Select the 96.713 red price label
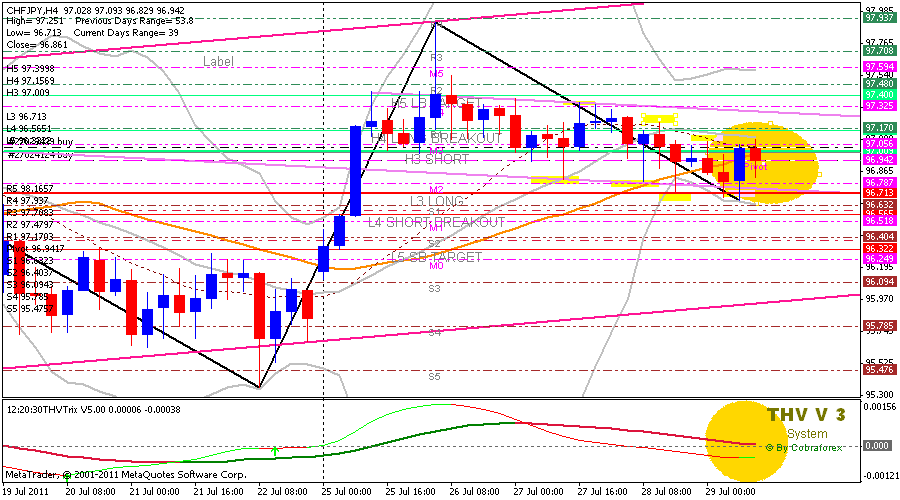The height and width of the screenshot is (500, 900). [x=879, y=192]
